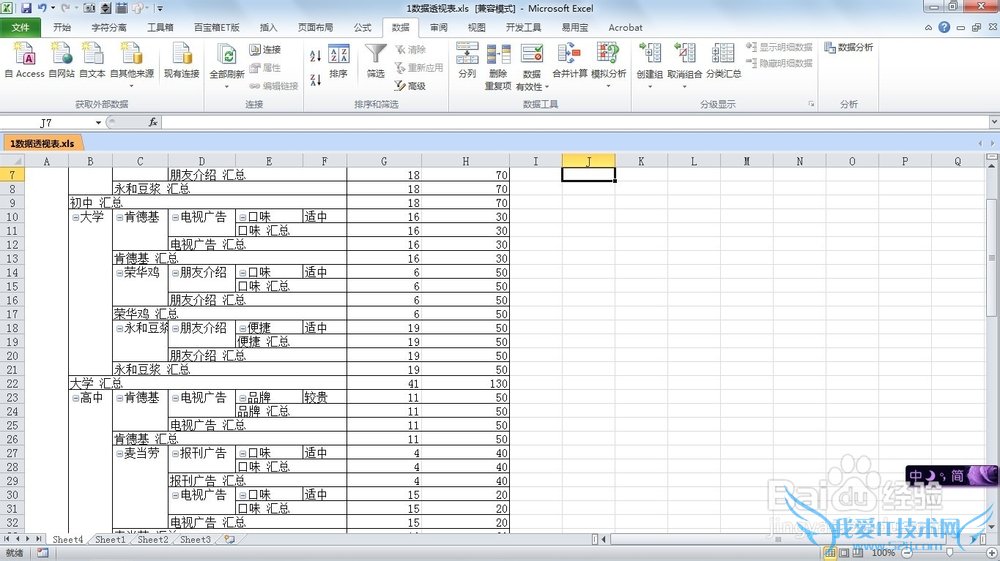1000x561 pixels.
Task: Collapse the 便捷 group
Action: coord(242,329)
